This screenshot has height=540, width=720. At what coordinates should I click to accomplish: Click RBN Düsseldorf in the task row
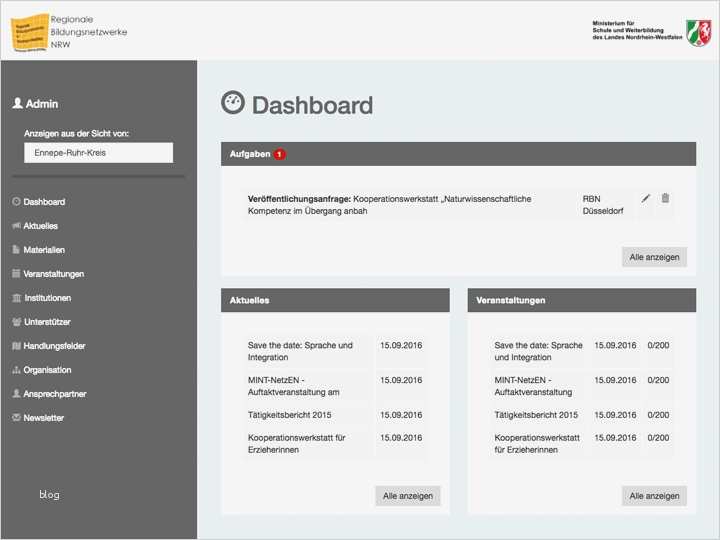(x=603, y=205)
